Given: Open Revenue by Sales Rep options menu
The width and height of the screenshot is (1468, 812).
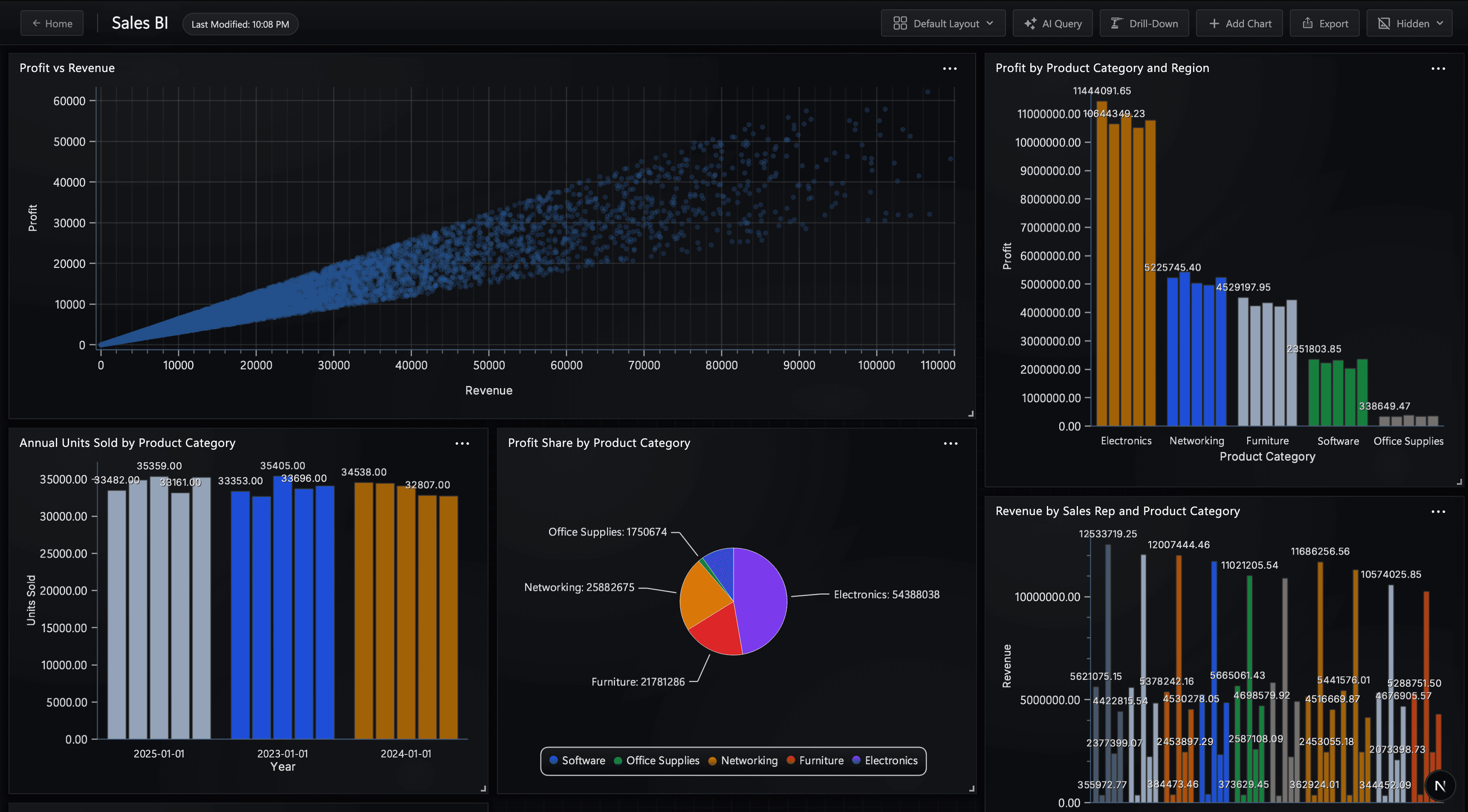Looking at the screenshot, I should point(1438,511).
